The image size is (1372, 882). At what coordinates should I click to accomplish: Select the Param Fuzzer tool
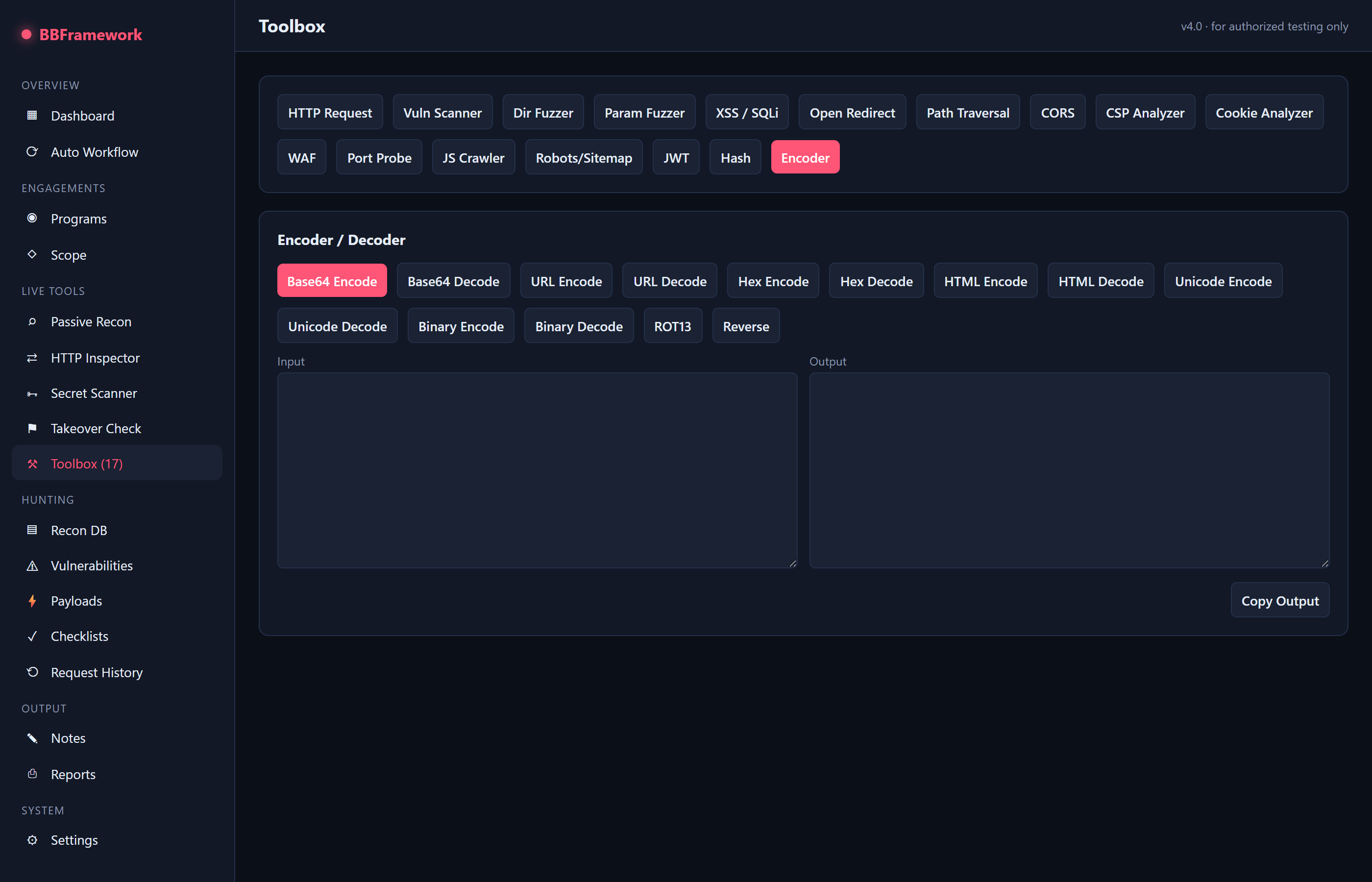pyautogui.click(x=644, y=112)
